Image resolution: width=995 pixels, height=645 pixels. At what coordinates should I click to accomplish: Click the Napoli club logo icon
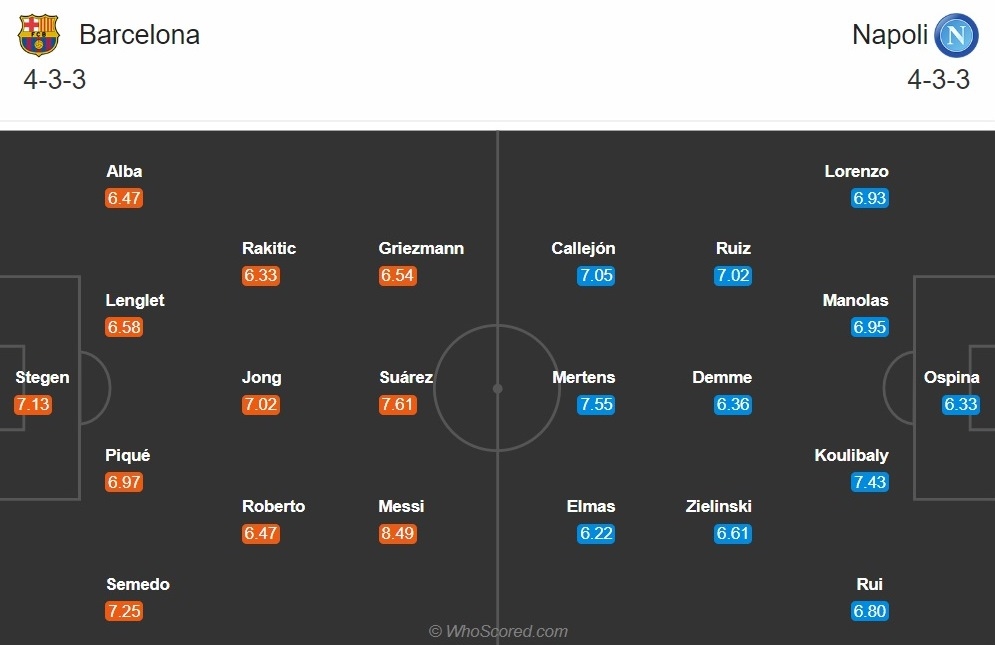(956, 35)
